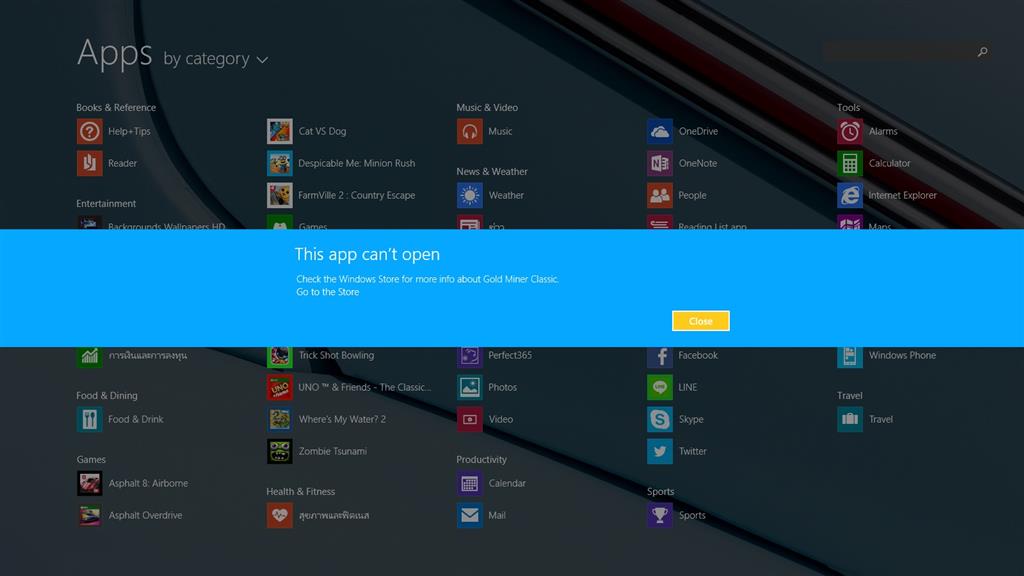Screen dimensions: 1024x576
Task: Open the People app icon
Action: click(660, 195)
